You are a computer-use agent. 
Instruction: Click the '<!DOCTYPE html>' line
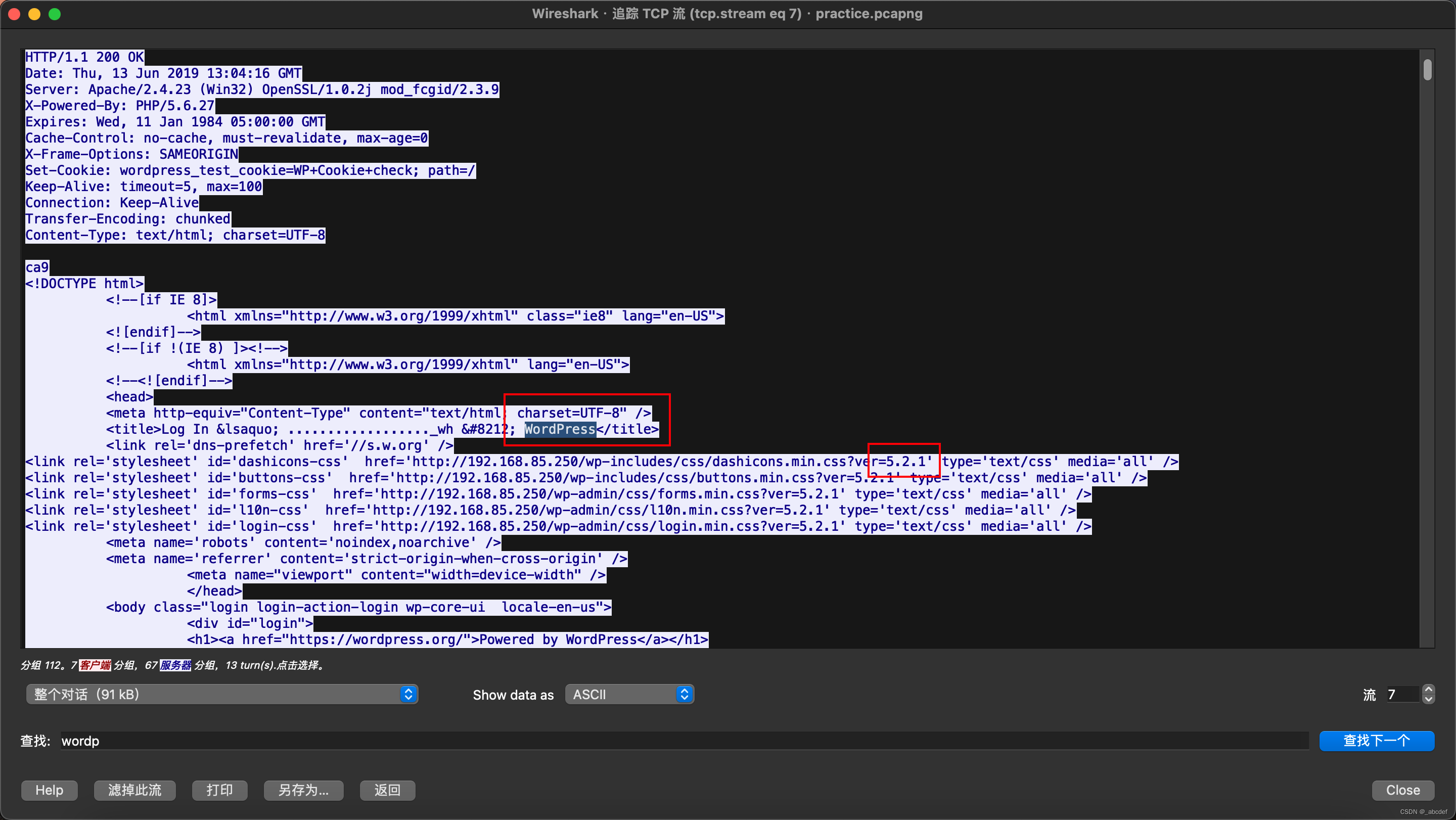pyautogui.click(x=84, y=284)
